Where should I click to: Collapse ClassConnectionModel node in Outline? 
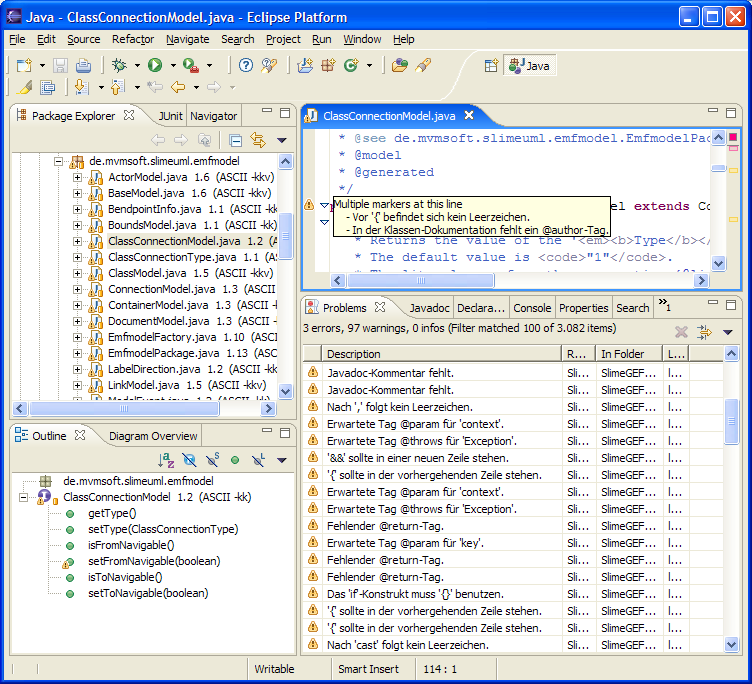pyautogui.click(x=24, y=497)
